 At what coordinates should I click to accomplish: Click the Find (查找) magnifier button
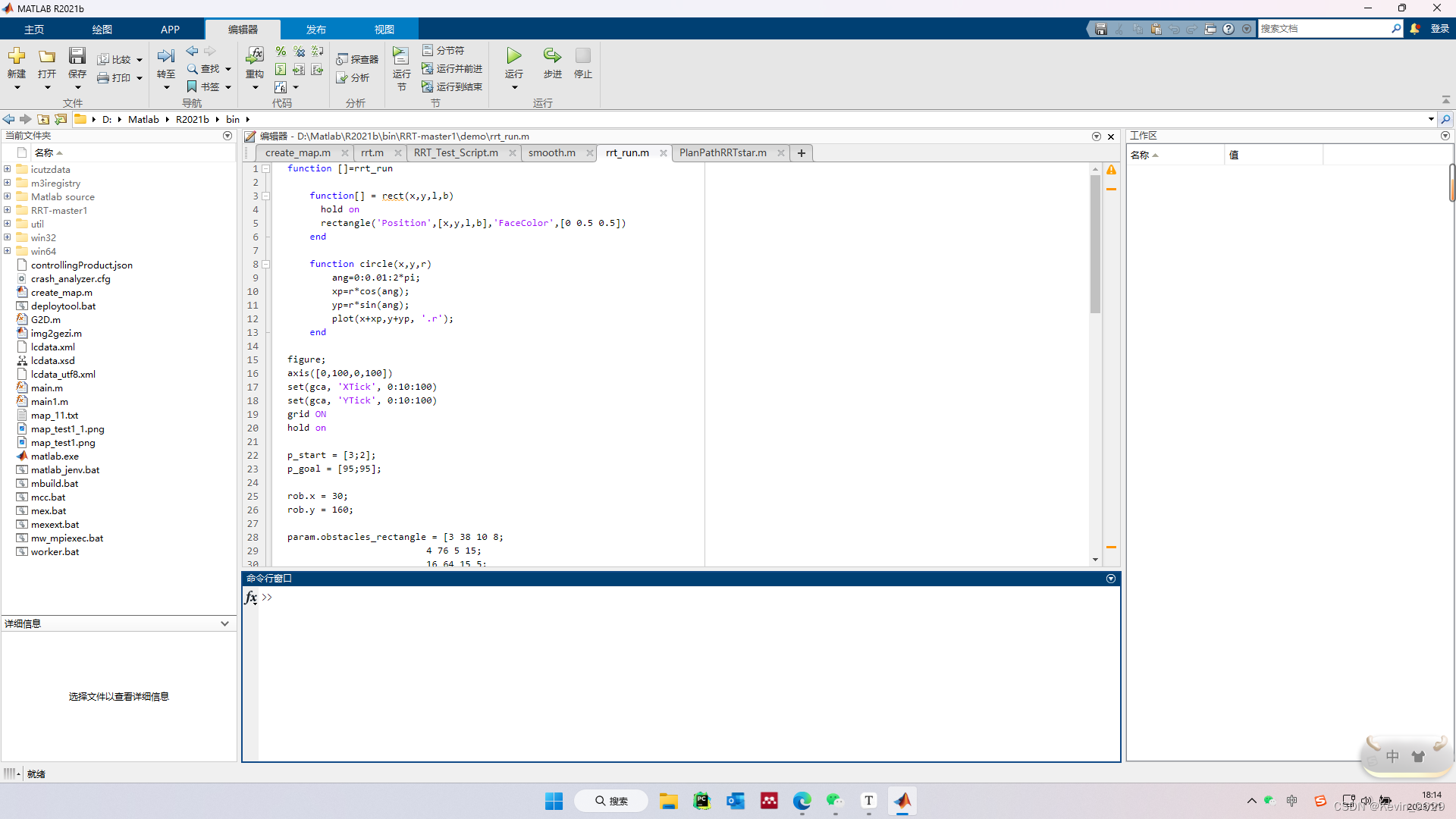(x=203, y=68)
